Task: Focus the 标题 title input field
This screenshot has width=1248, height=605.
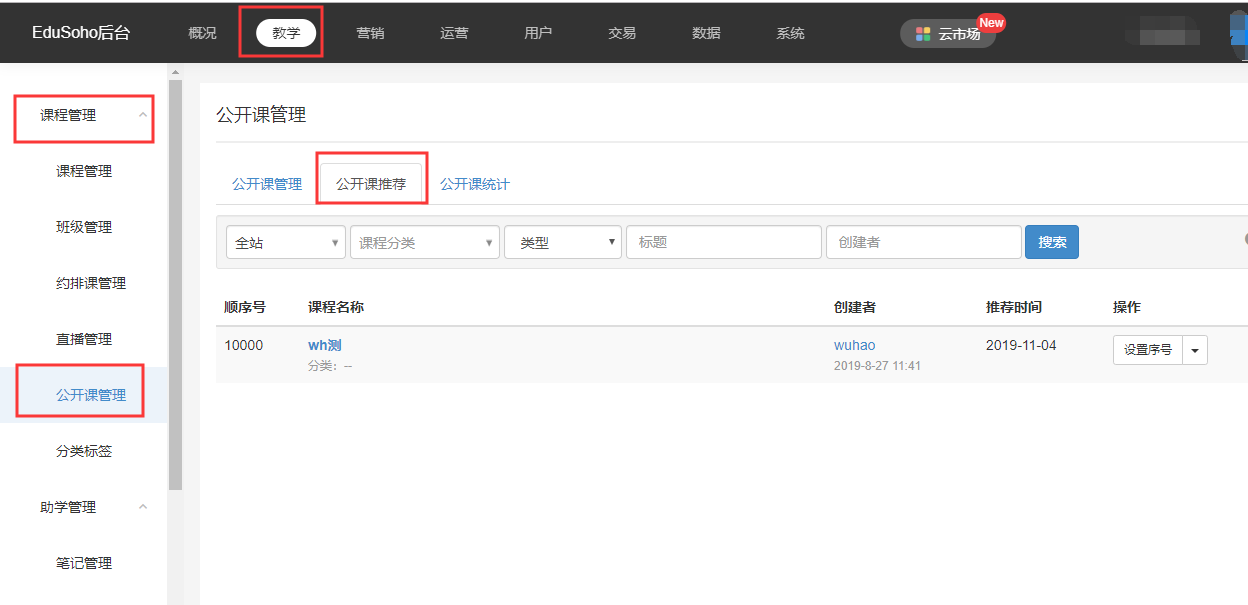Action: (x=723, y=242)
